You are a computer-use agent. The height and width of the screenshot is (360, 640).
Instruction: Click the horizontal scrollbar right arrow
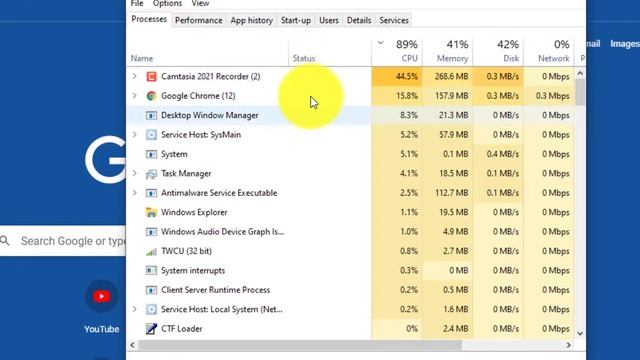click(569, 345)
